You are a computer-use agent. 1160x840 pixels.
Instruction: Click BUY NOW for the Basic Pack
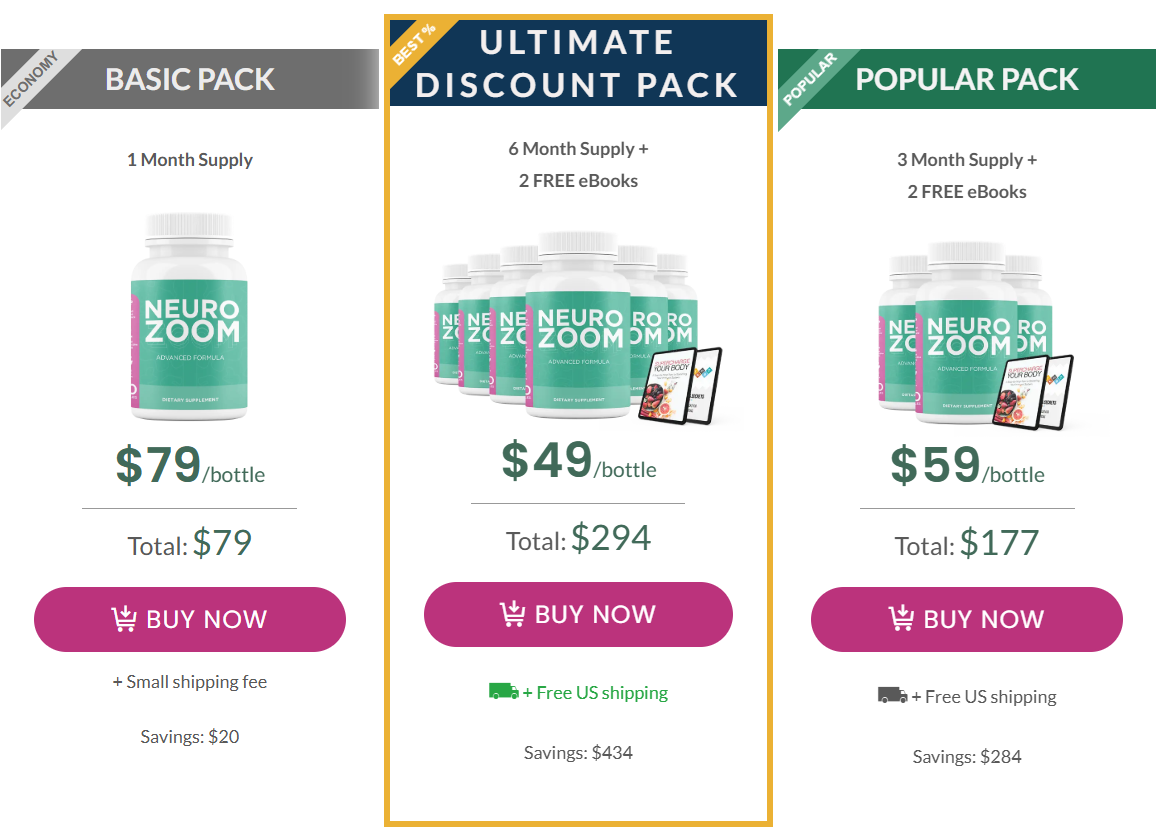point(190,619)
